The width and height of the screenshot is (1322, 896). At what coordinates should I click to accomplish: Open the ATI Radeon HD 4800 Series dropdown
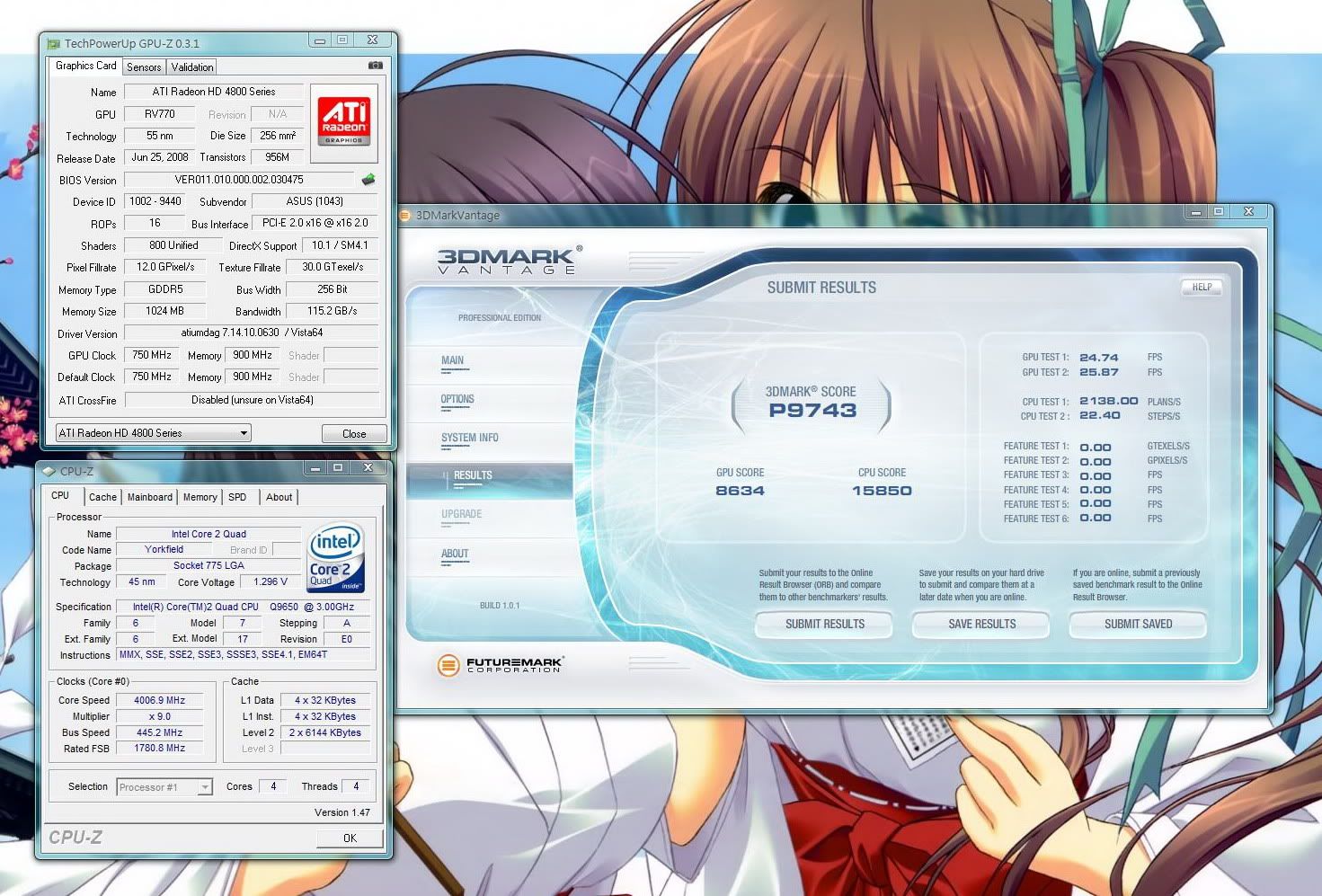point(153,433)
